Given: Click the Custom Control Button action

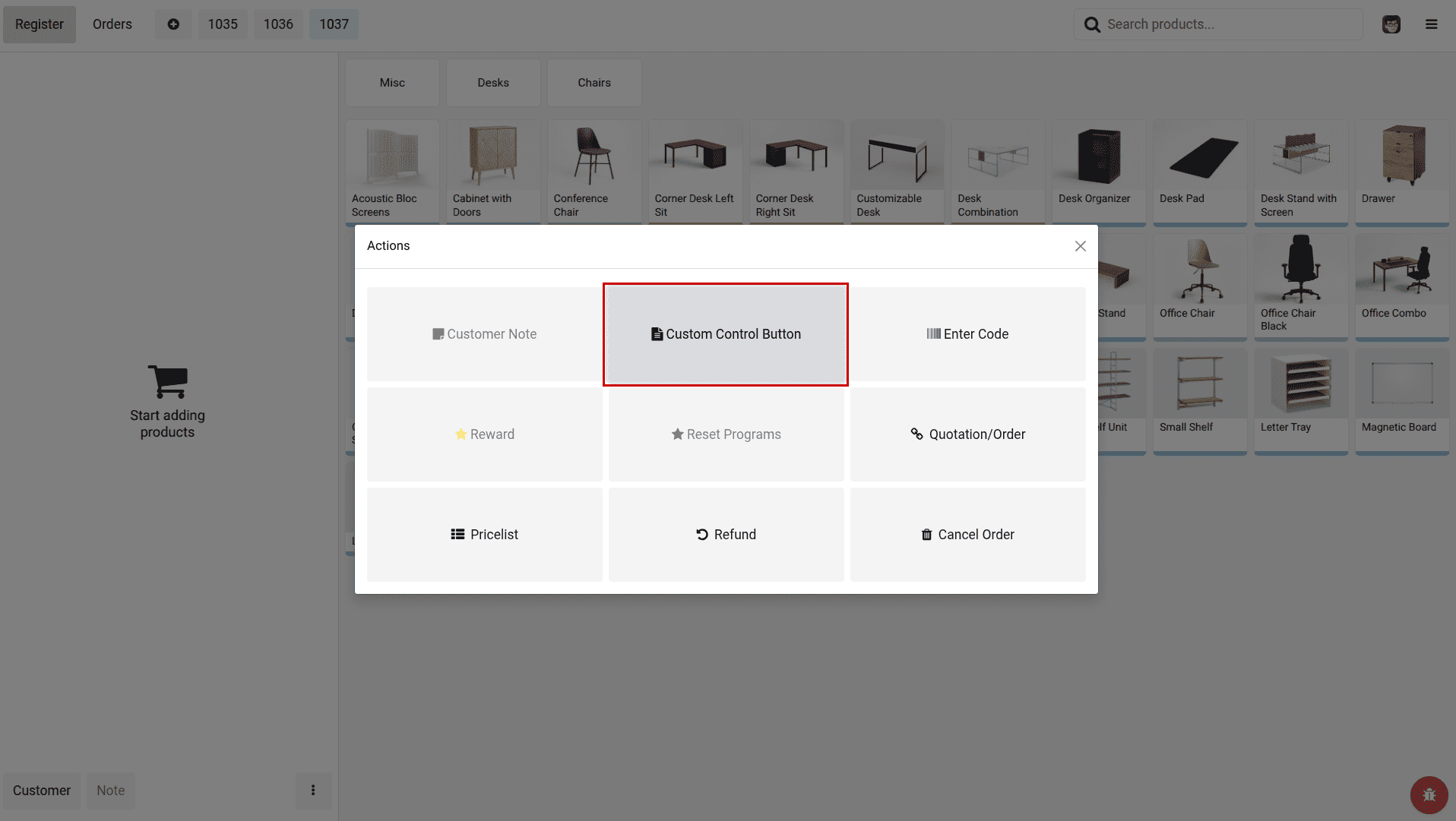Looking at the screenshot, I should pos(725,334).
